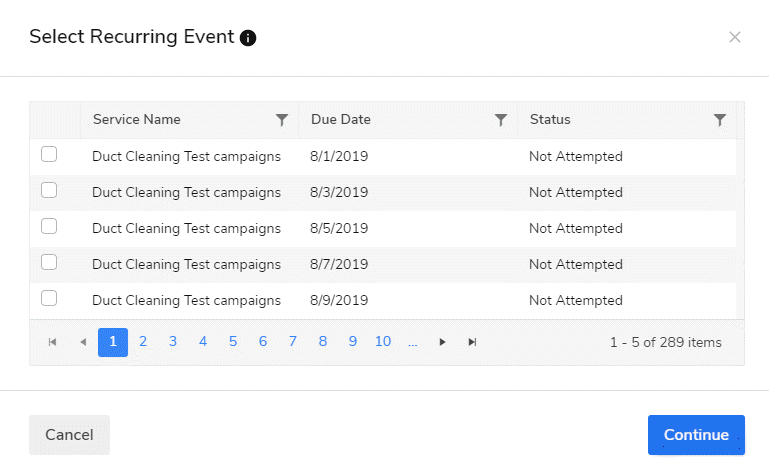Image resolution: width=769 pixels, height=474 pixels.
Task: Click the Cancel button
Action: [69, 435]
